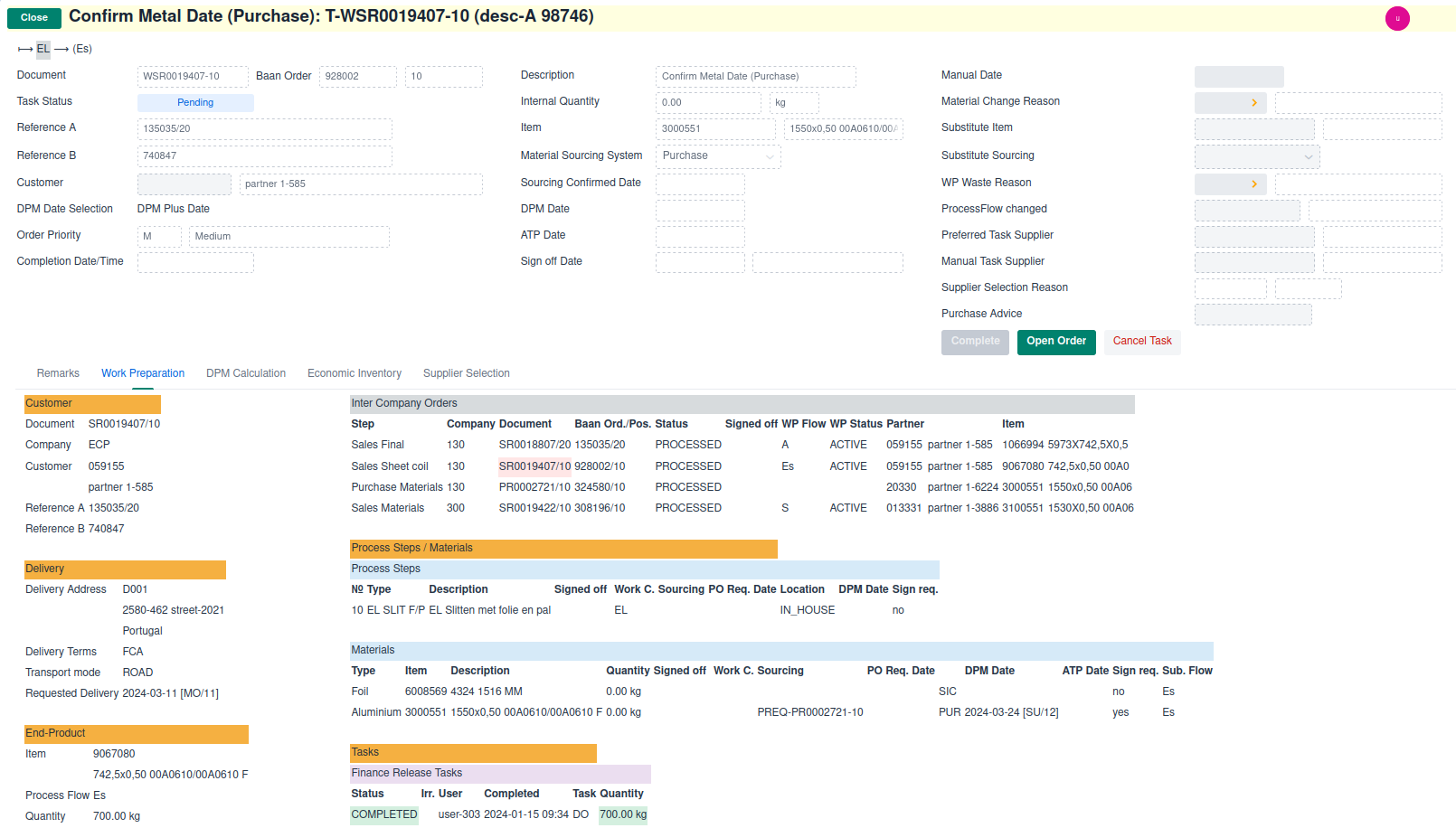Click the IN_HOUSE location cell
1456x828 pixels.
(808, 610)
